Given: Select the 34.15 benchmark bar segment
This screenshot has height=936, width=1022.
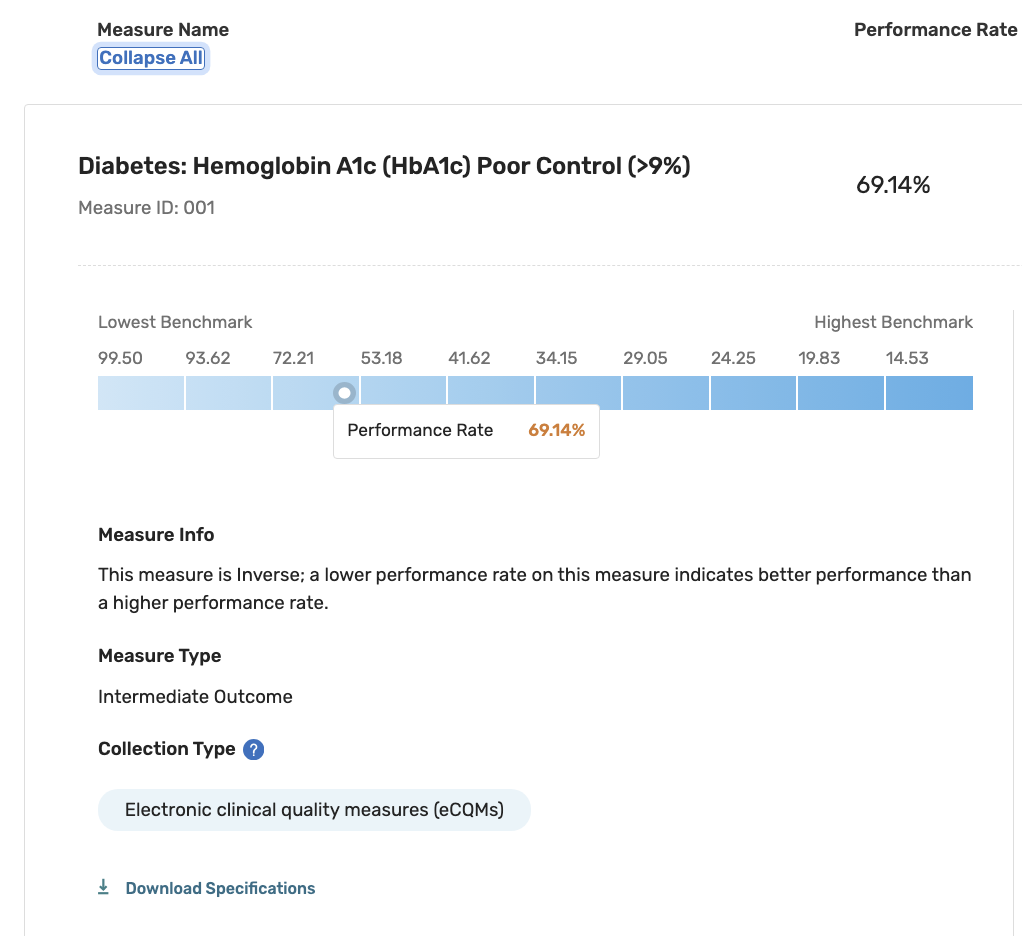Looking at the screenshot, I should (x=578, y=393).
